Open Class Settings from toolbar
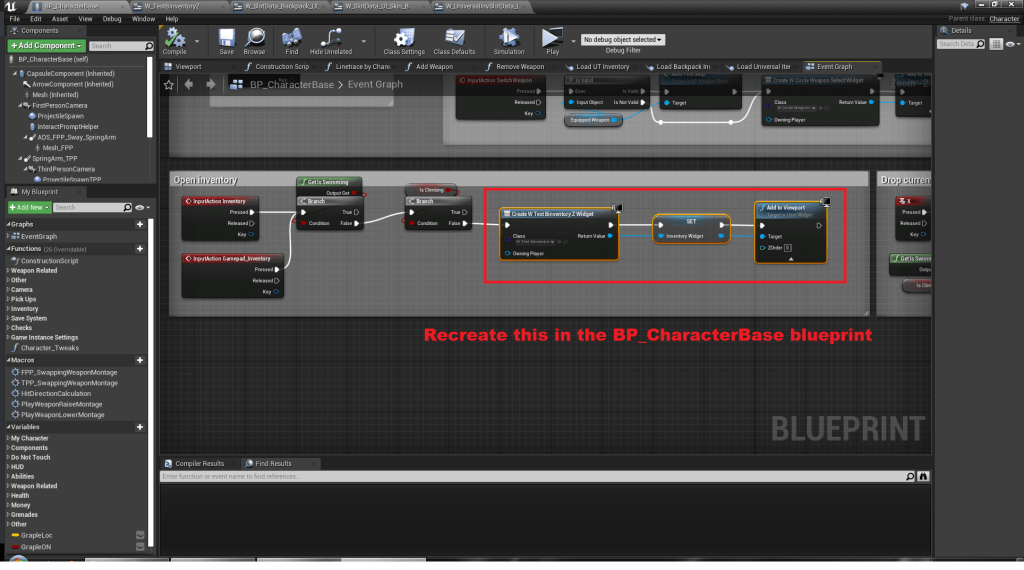Image resolution: width=1024 pixels, height=570 pixels. tap(404, 39)
